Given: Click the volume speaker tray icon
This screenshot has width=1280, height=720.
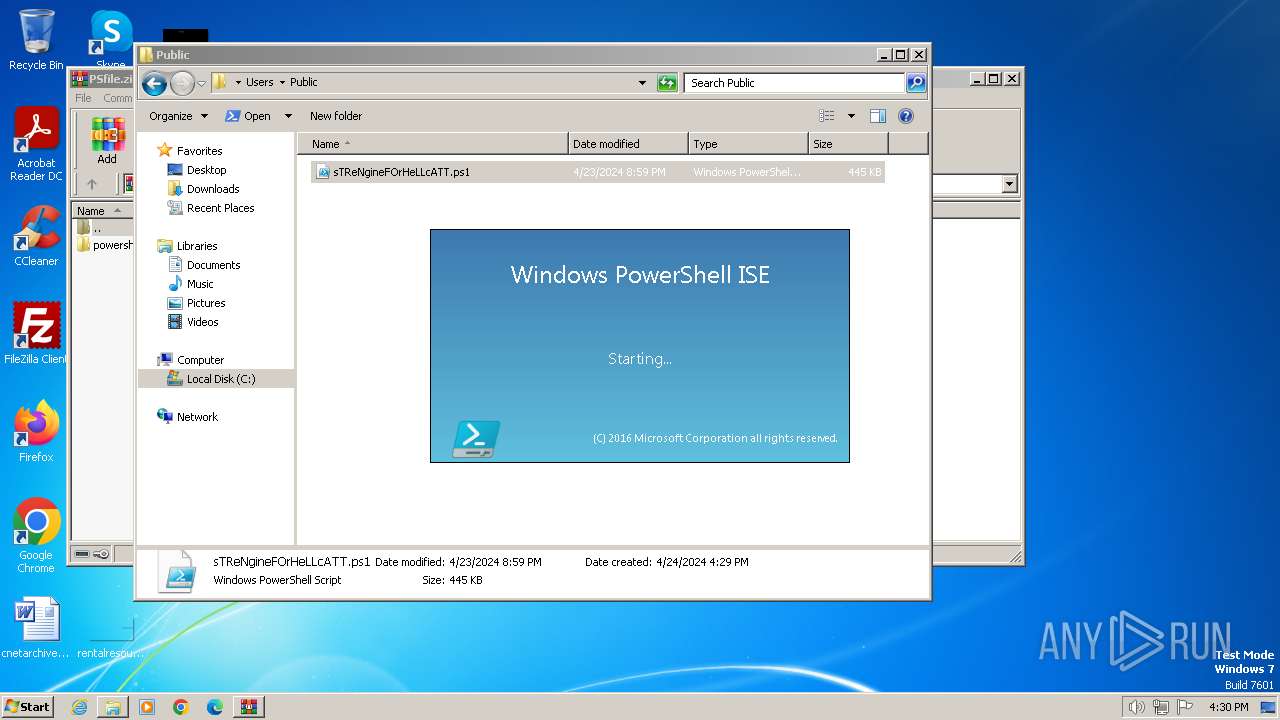Looking at the screenshot, I should 1136,707.
